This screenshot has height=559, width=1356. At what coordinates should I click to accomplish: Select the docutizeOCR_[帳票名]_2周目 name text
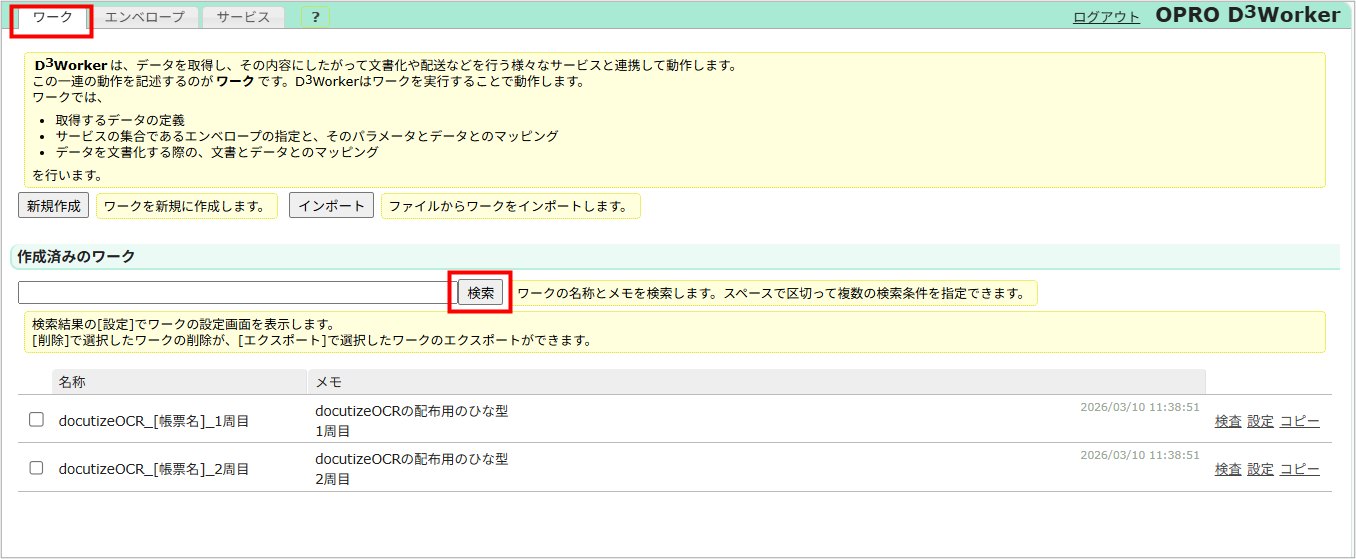154,469
